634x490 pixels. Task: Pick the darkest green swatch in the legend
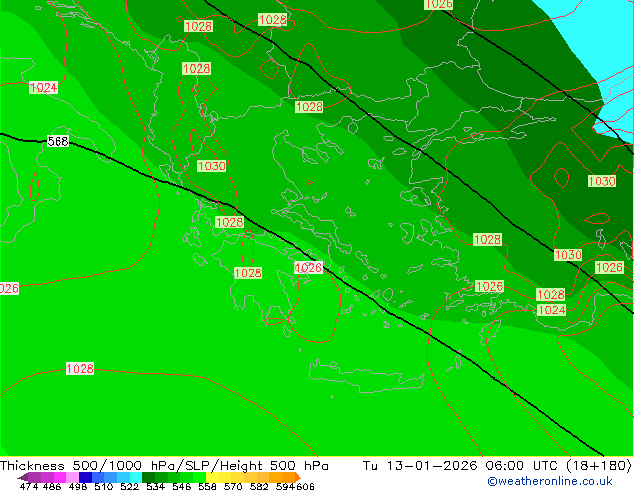coord(148,477)
